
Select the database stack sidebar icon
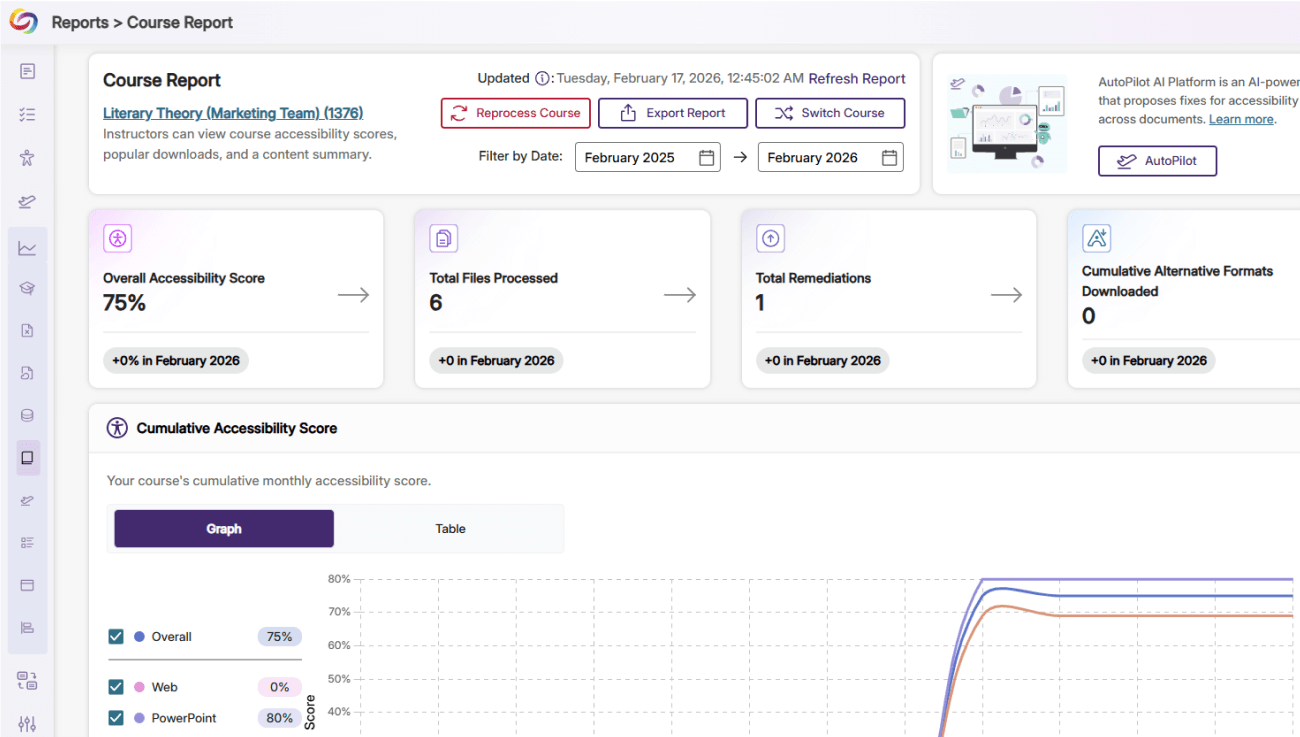pyautogui.click(x=27, y=415)
